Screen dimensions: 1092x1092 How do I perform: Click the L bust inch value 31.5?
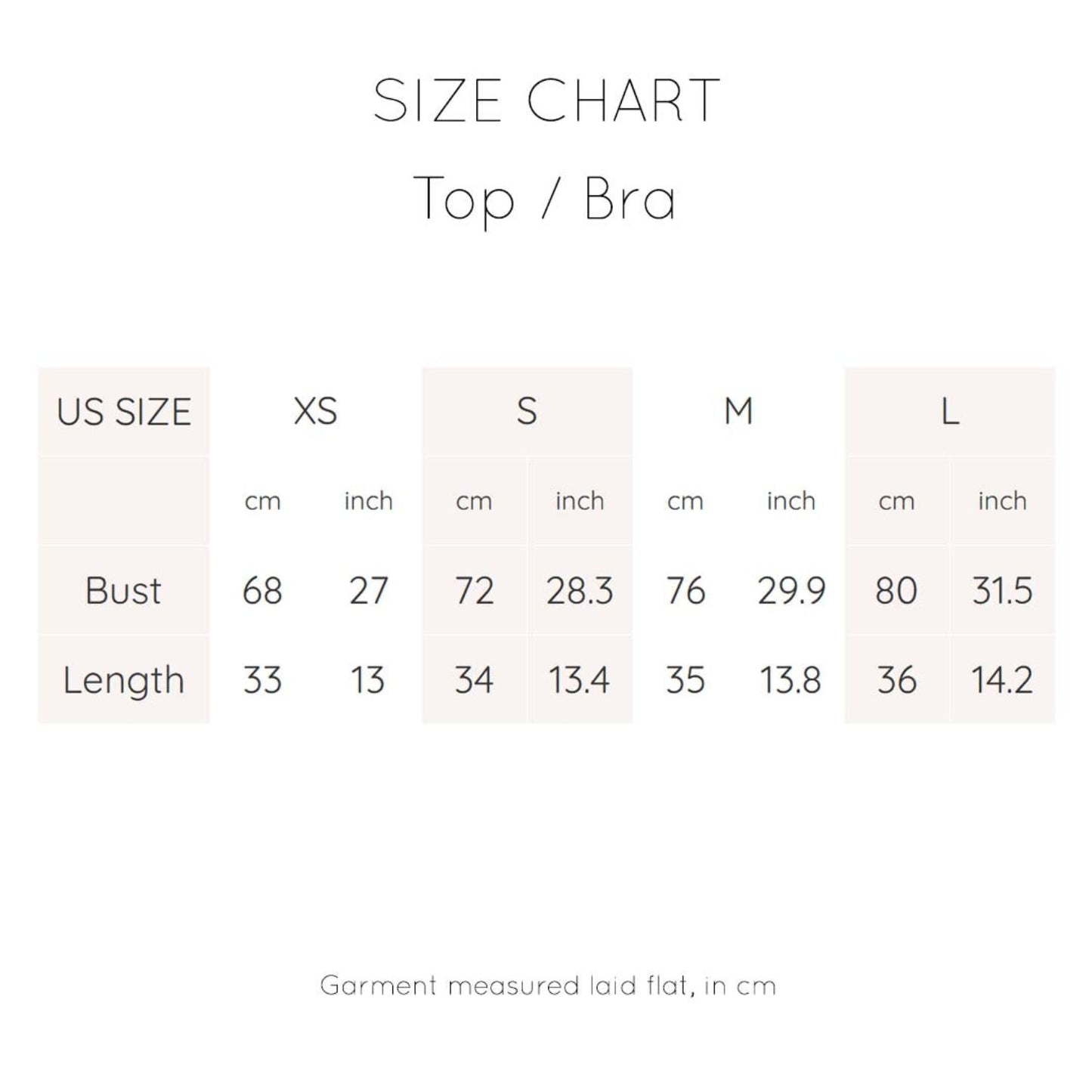[x=1002, y=590]
